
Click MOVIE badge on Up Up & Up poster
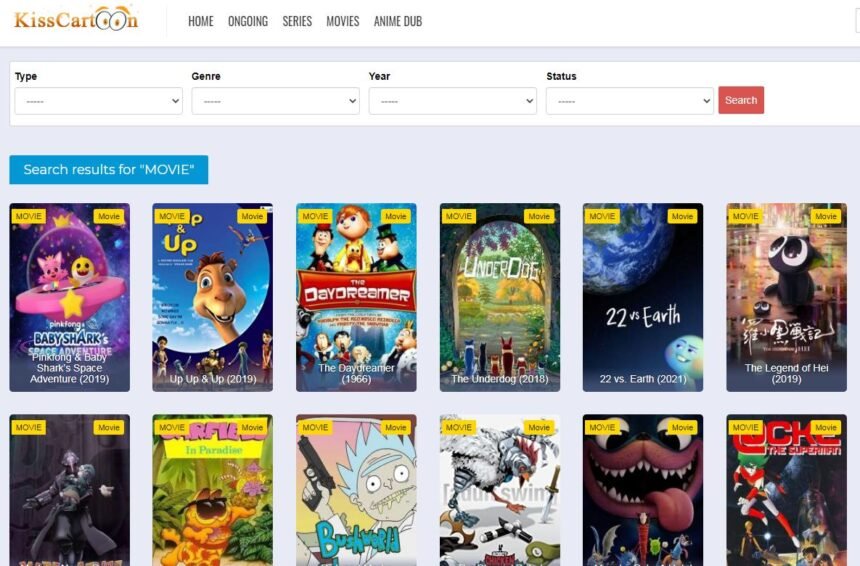172,216
